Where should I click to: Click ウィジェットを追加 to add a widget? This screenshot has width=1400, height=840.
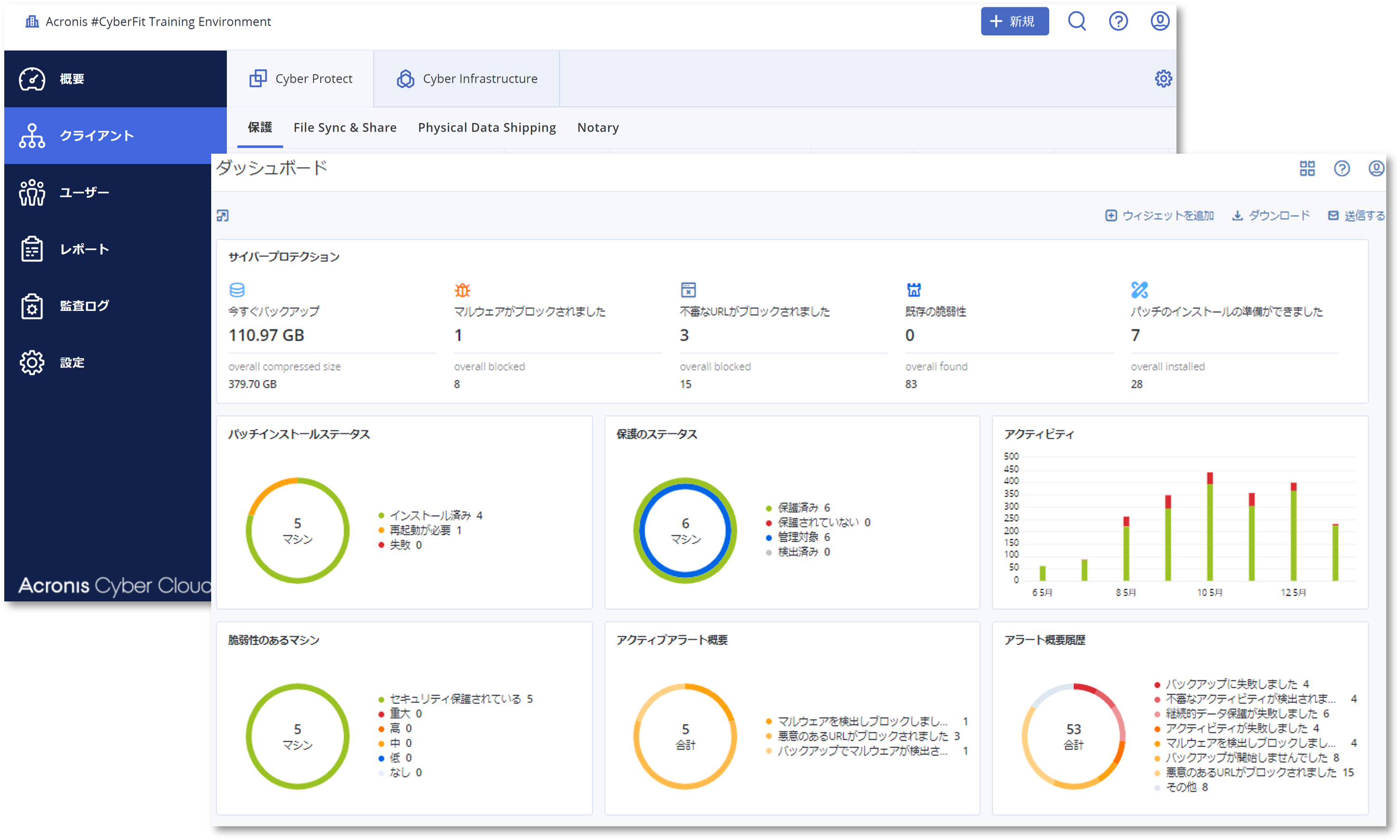[1159, 216]
